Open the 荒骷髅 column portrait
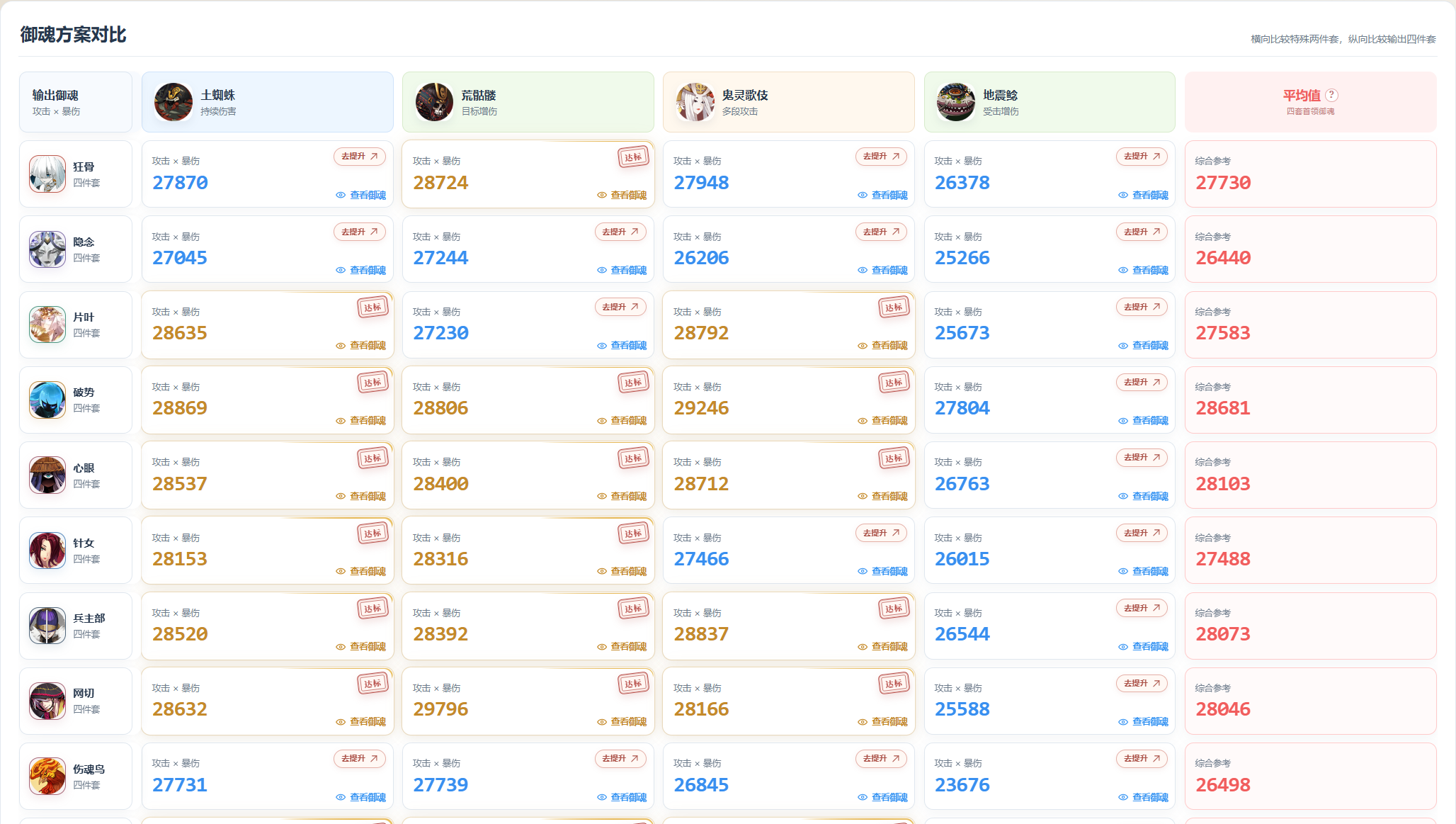Viewport: 1456px width, 824px height. tap(434, 102)
